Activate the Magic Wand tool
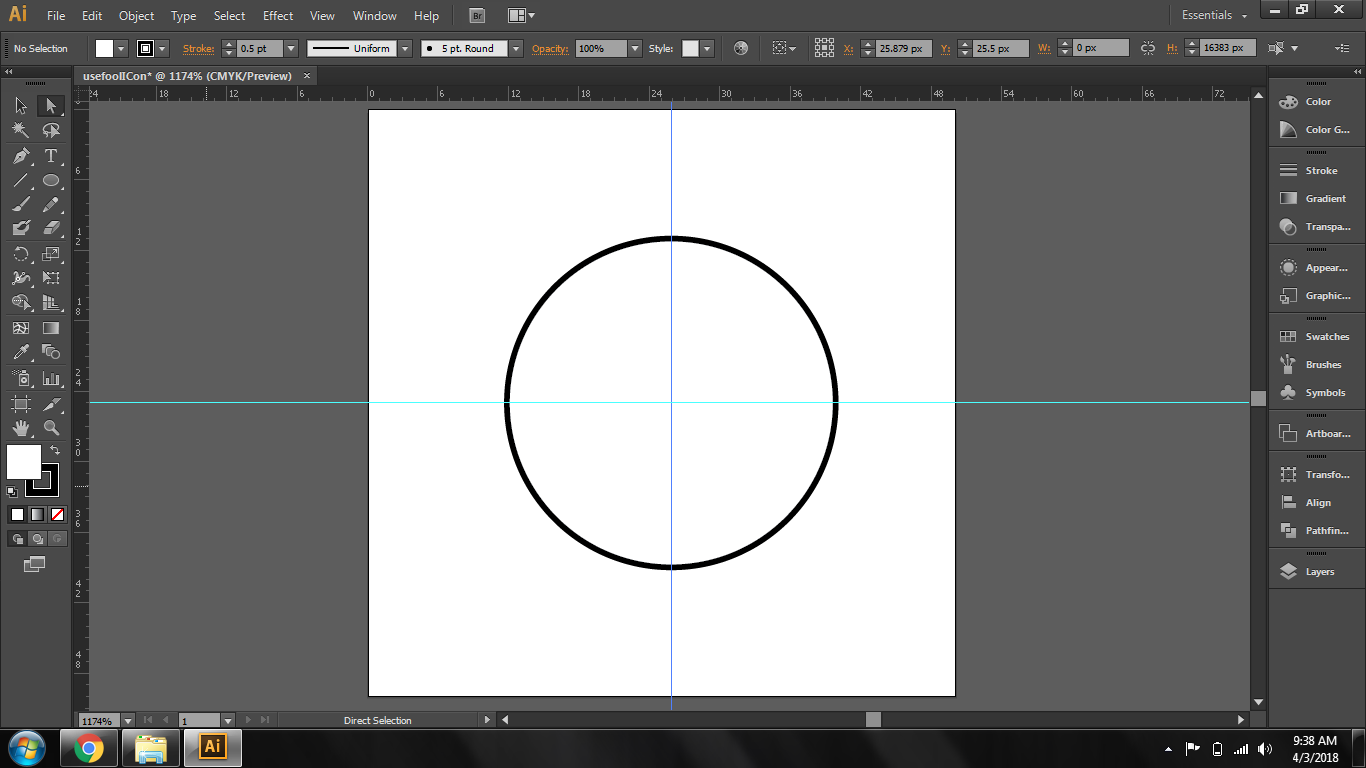 pos(21,130)
